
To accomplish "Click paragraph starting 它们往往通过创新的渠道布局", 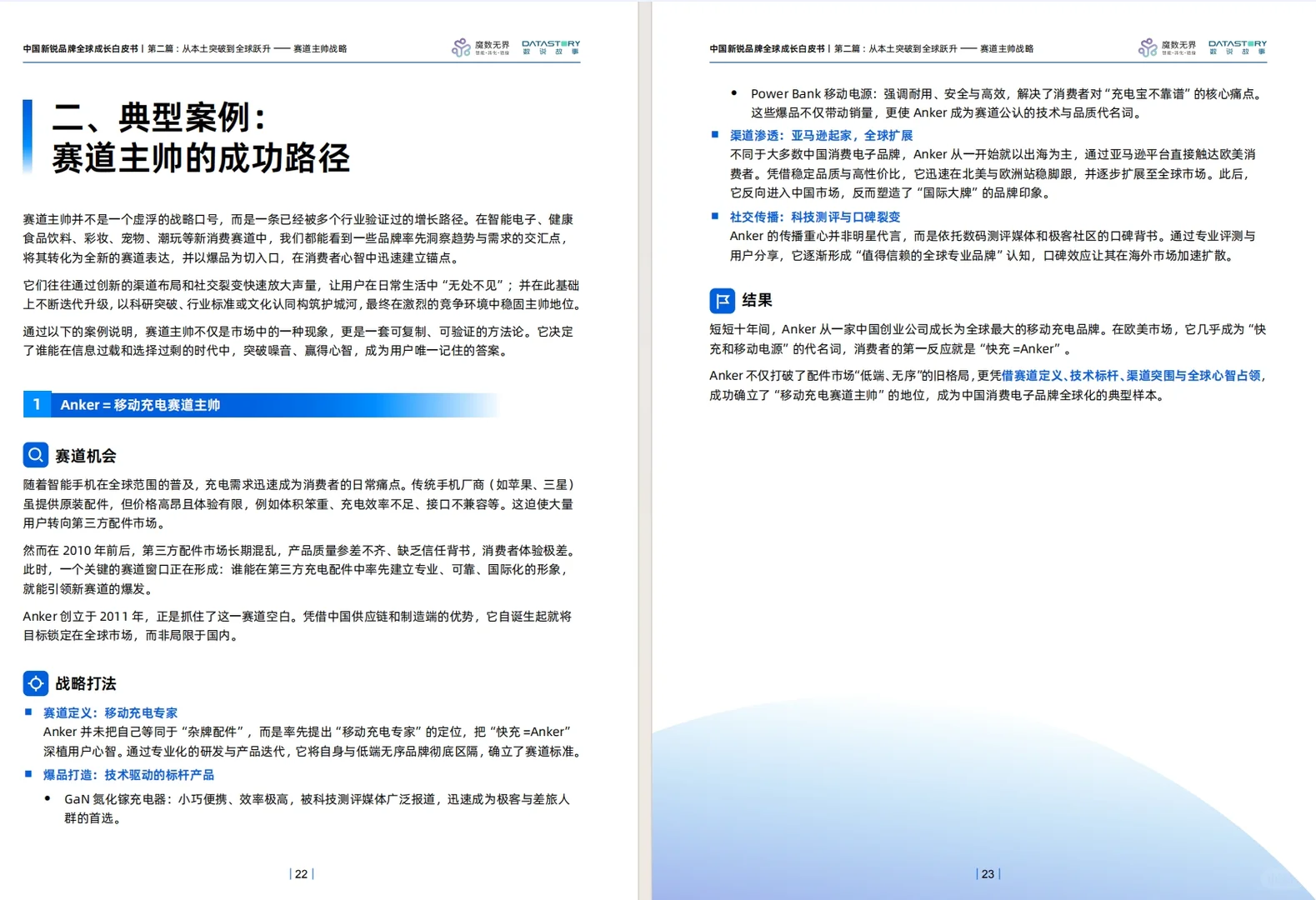I will [x=302, y=295].
